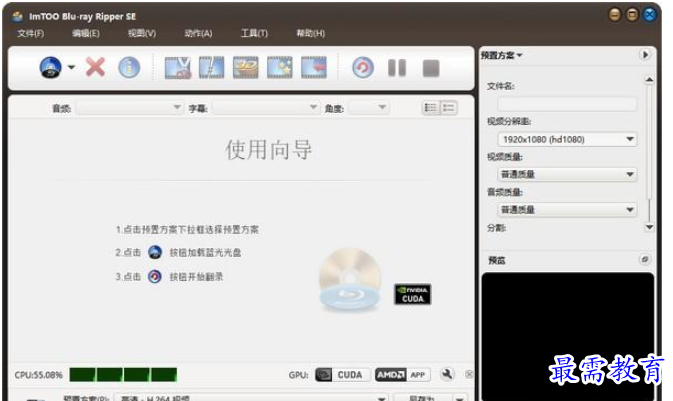The image size is (673, 401).
Task: Open the 音频质量 quality dropdown
Action: [x=567, y=210]
